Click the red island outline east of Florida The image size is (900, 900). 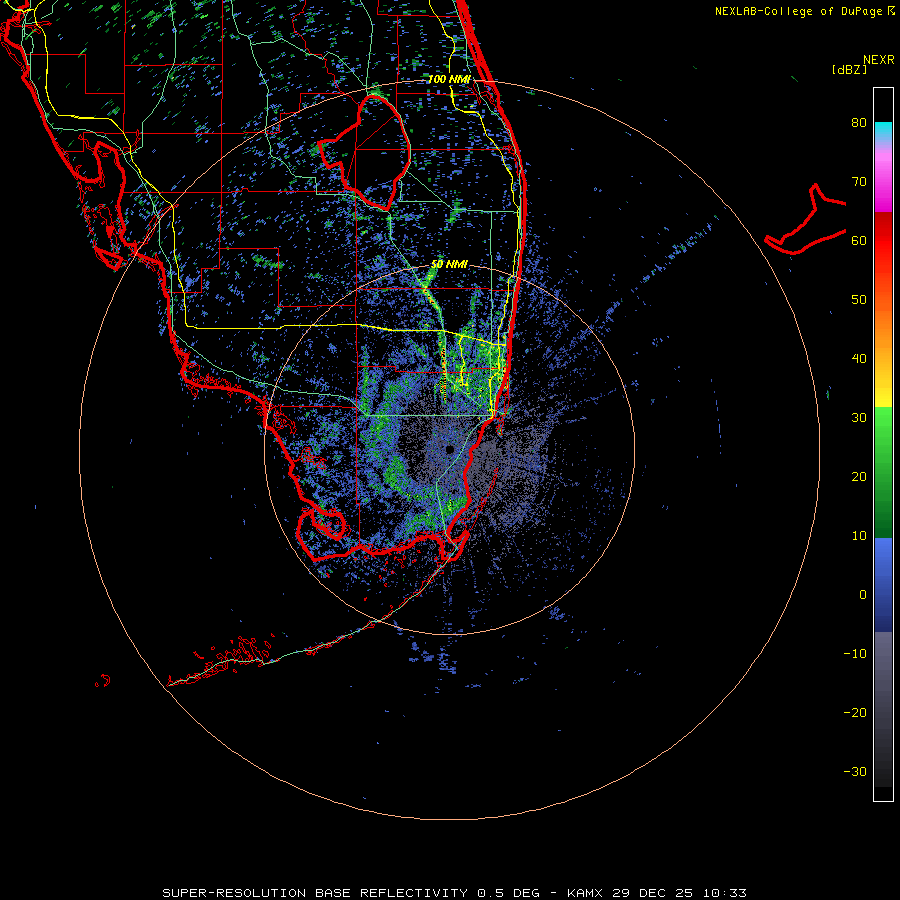(806, 220)
